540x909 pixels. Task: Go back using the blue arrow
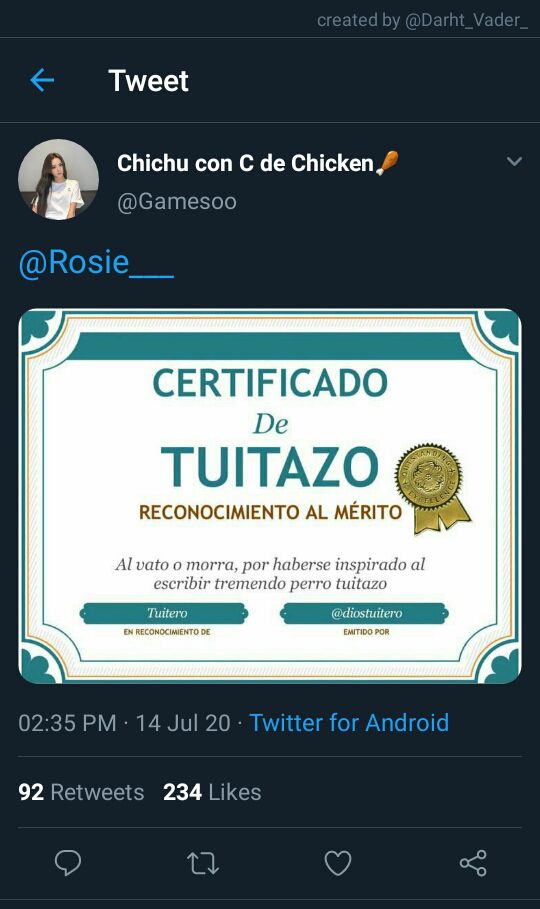click(x=42, y=80)
